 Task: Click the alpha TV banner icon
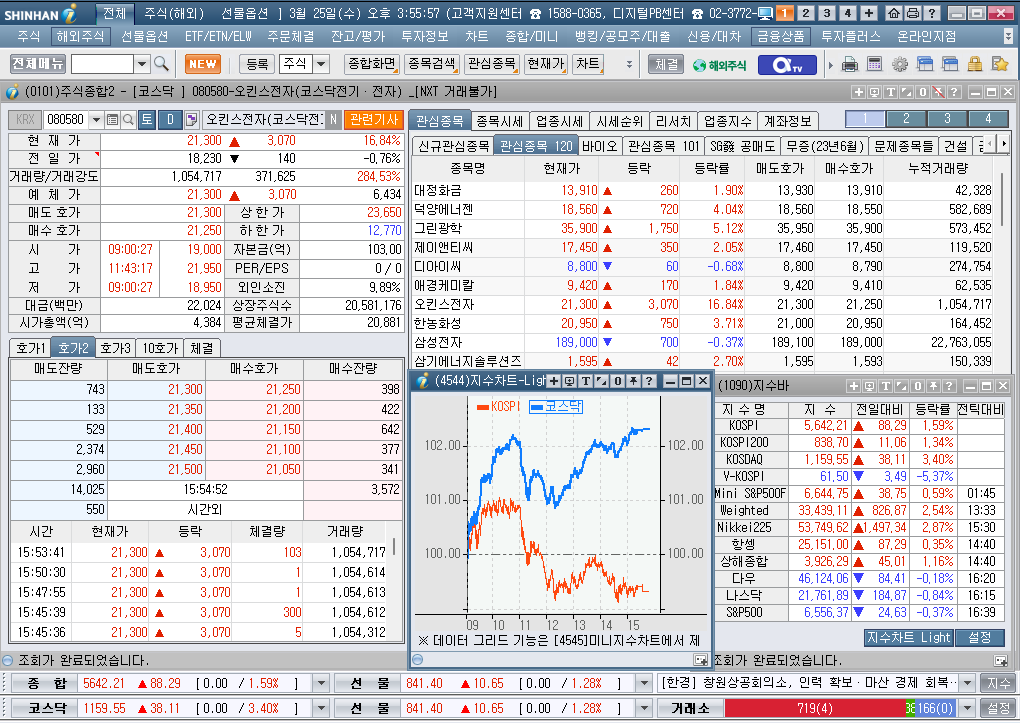(786, 64)
